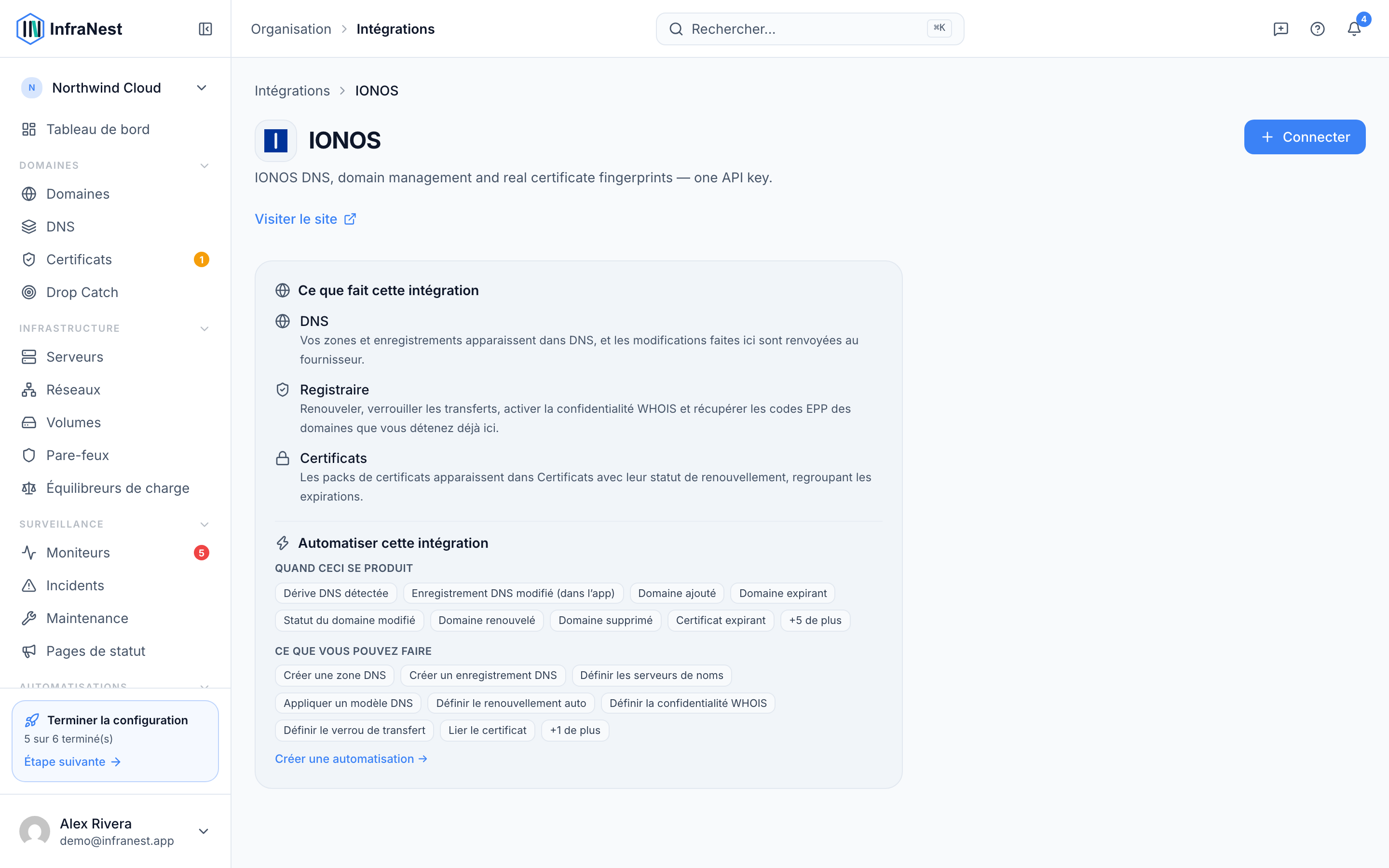Click the Créer une zone DNS chip

click(335, 676)
